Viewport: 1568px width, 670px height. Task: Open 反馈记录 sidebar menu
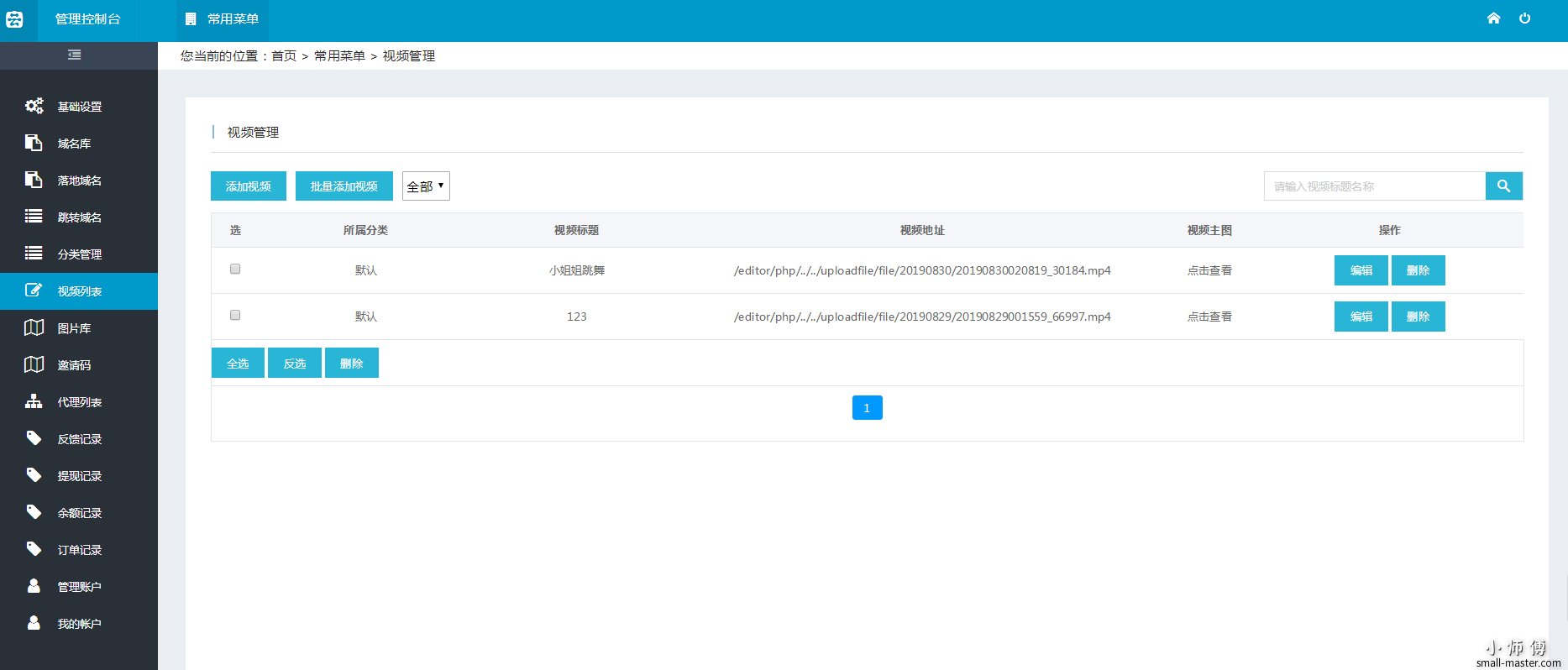[79, 439]
